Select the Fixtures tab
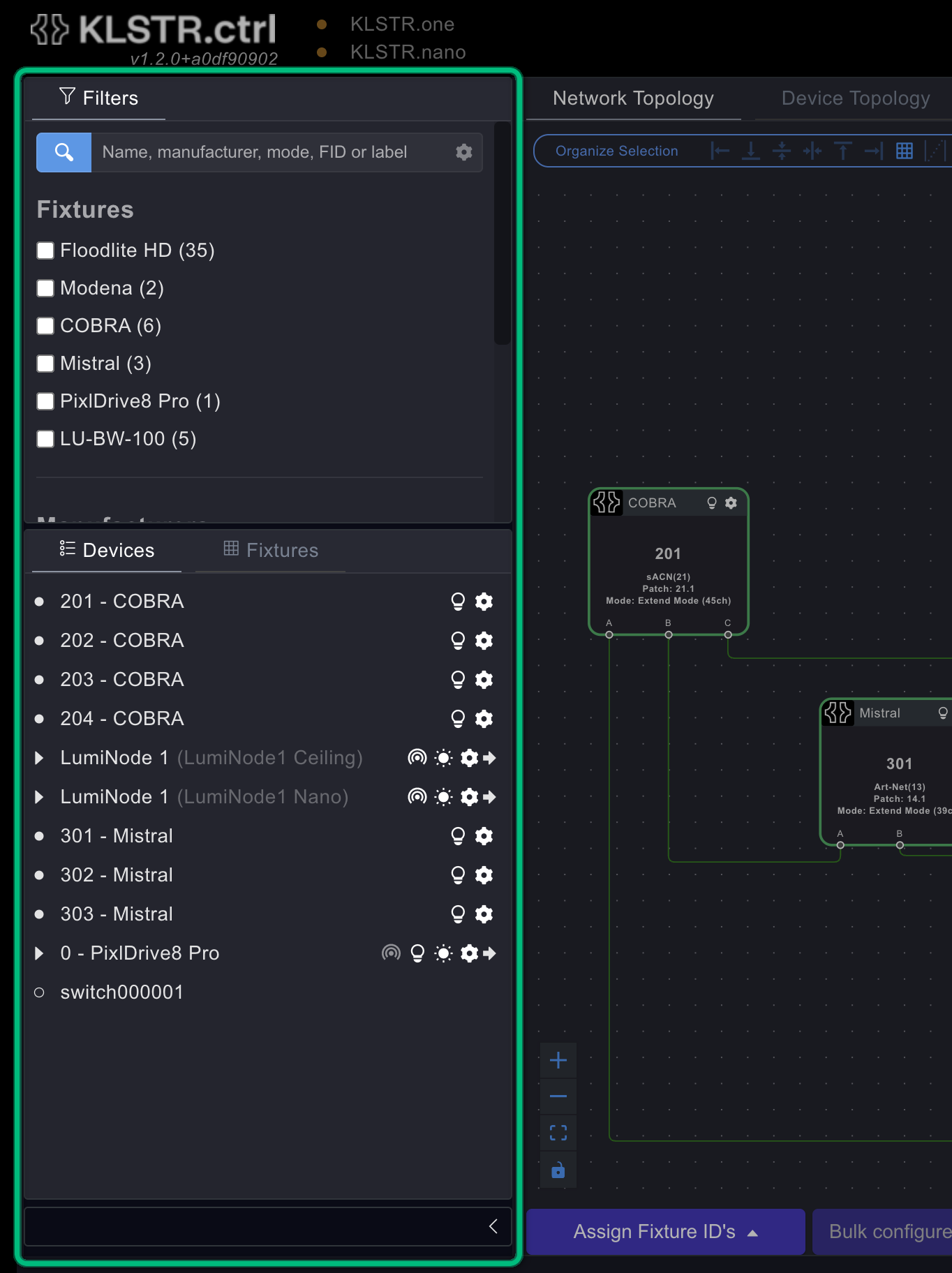952x1273 pixels. [x=270, y=551]
